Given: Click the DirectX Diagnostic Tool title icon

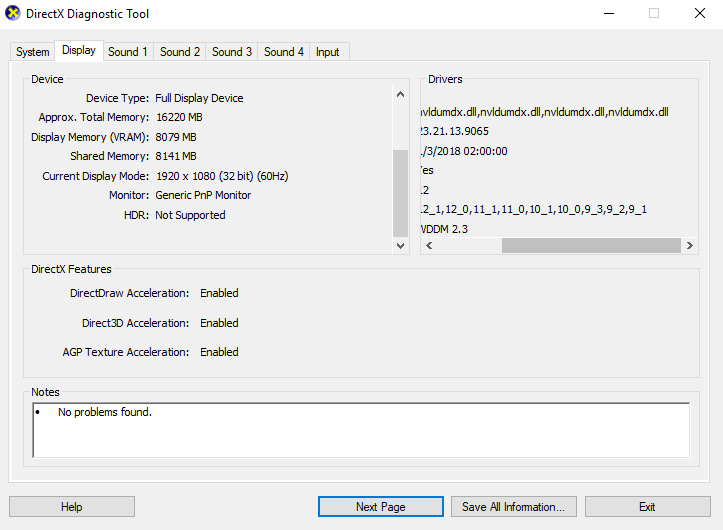Looking at the screenshot, I should 12,13.
